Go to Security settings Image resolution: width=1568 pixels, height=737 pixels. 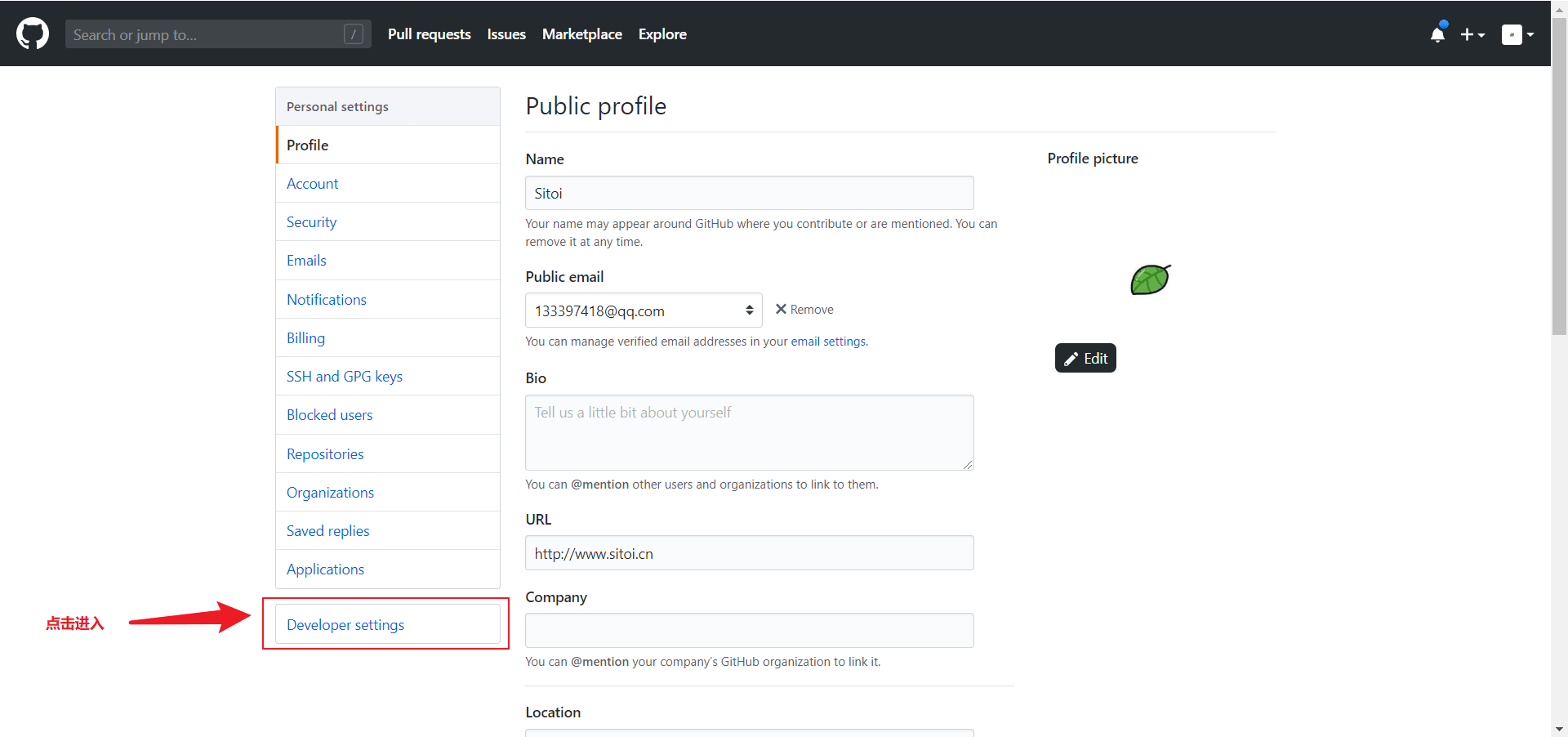[388, 222]
